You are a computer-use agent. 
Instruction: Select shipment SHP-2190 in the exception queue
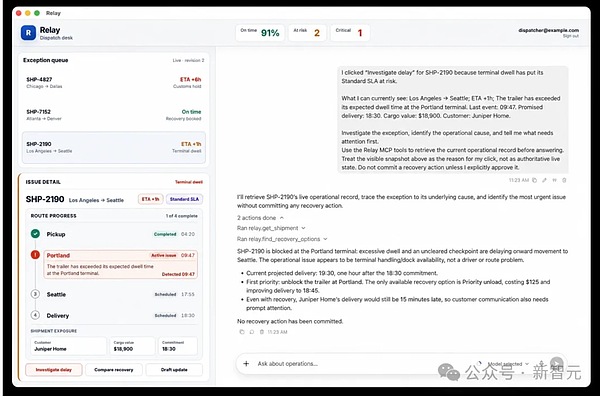(114, 147)
